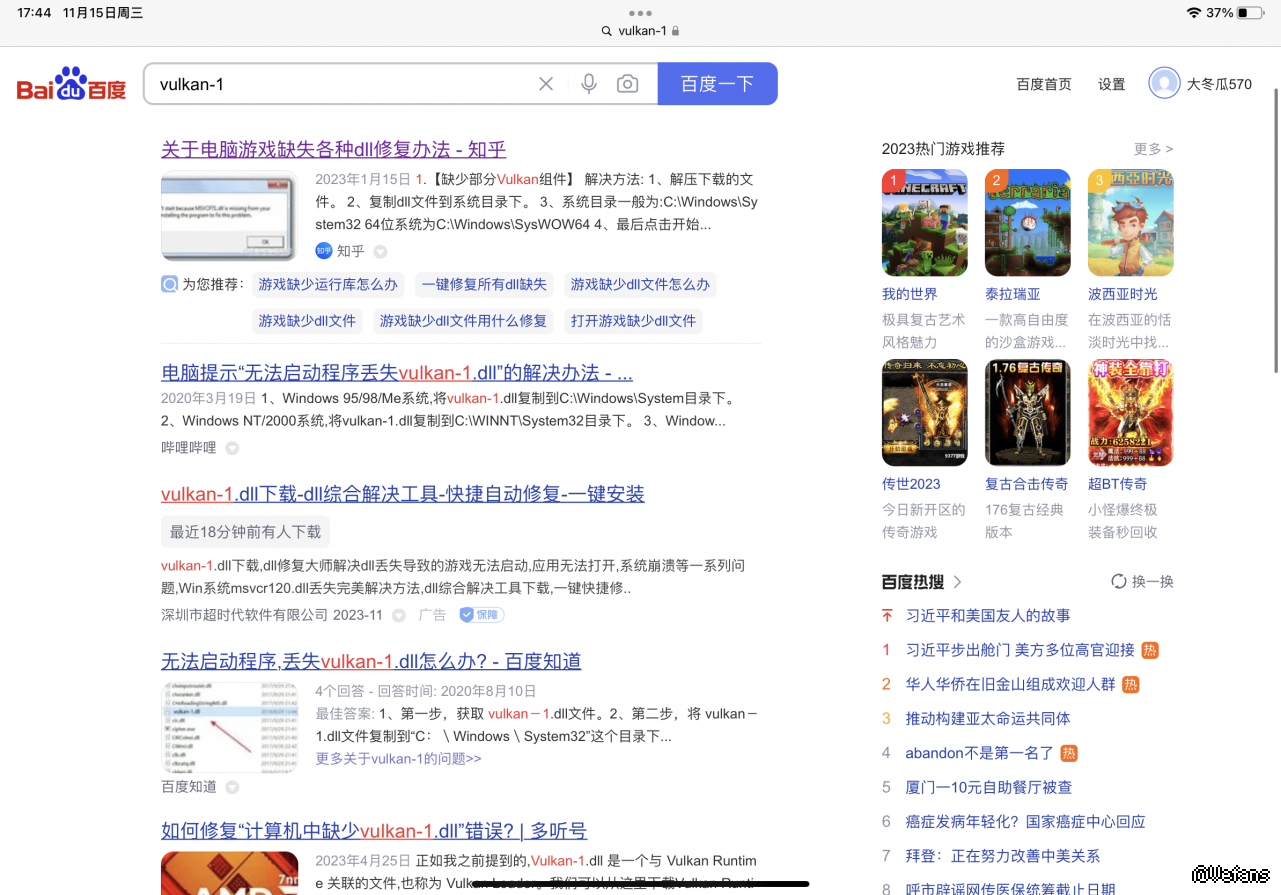This screenshot has height=895, width=1281.
Task: Start voice search with microphone icon
Action: pyautogui.click(x=589, y=84)
